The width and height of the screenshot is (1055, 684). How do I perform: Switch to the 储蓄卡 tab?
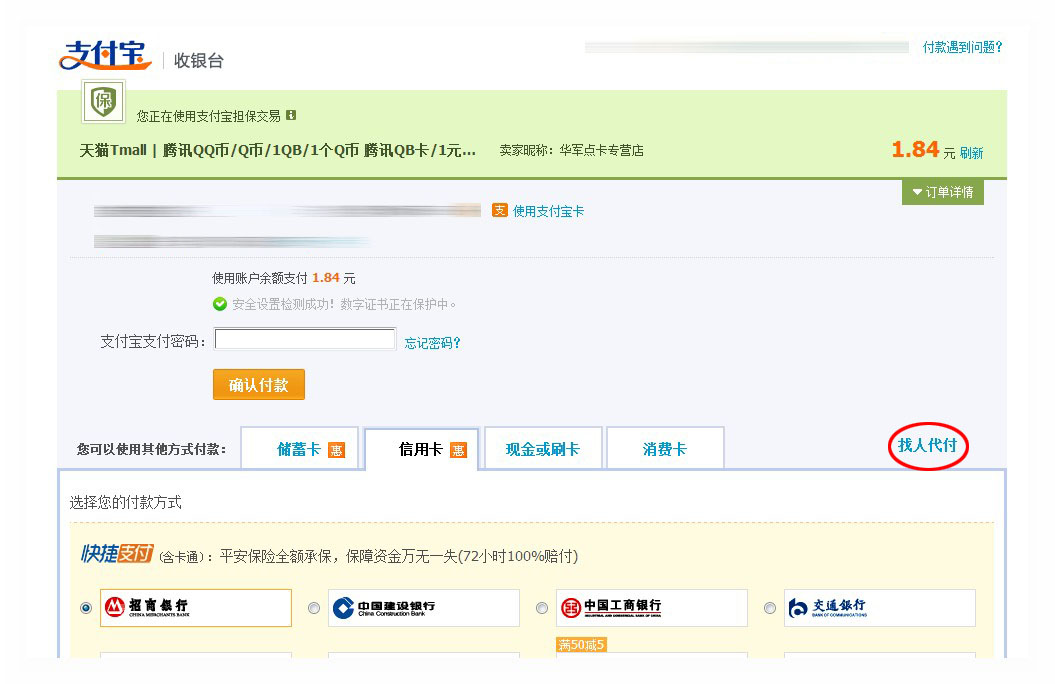(299, 449)
